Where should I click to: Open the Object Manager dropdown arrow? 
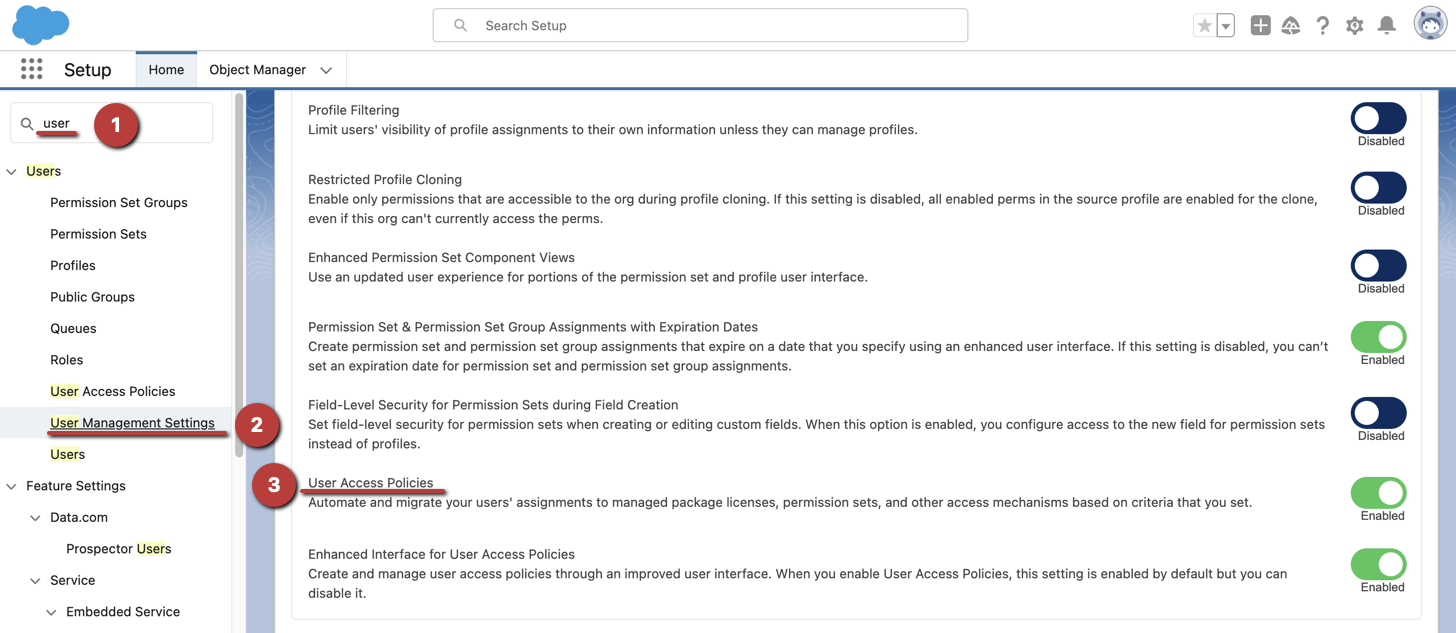point(326,69)
